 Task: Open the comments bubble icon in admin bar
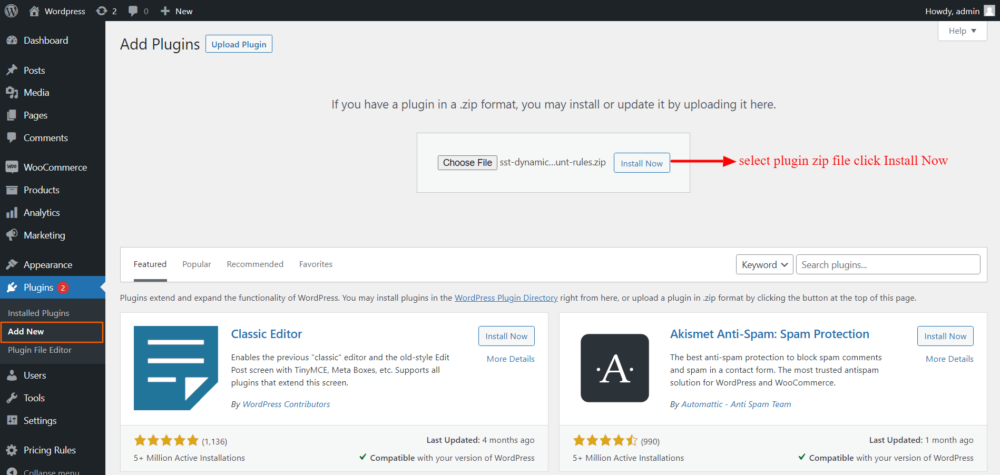pyautogui.click(x=133, y=11)
